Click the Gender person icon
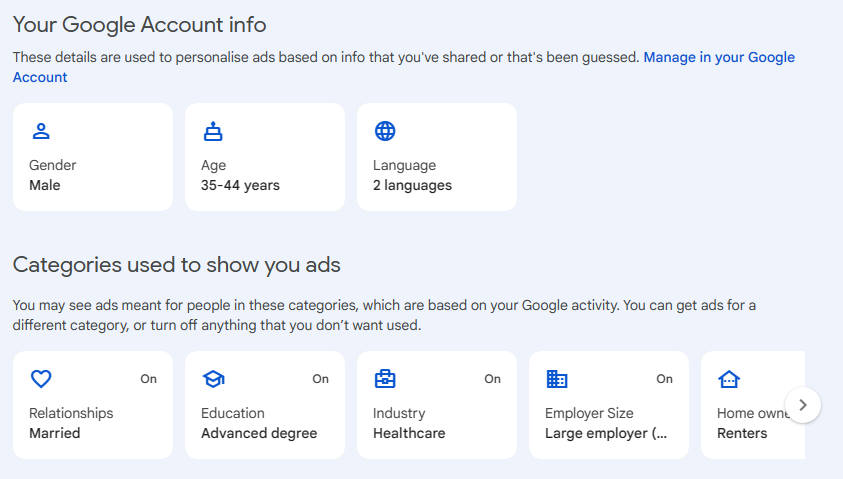The width and height of the screenshot is (843, 479). click(x=41, y=131)
